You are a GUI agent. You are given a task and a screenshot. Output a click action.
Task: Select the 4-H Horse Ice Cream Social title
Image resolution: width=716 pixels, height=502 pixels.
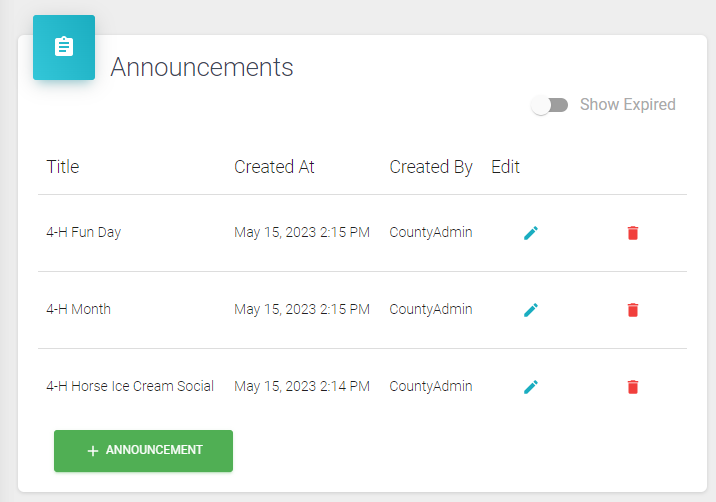(x=130, y=386)
